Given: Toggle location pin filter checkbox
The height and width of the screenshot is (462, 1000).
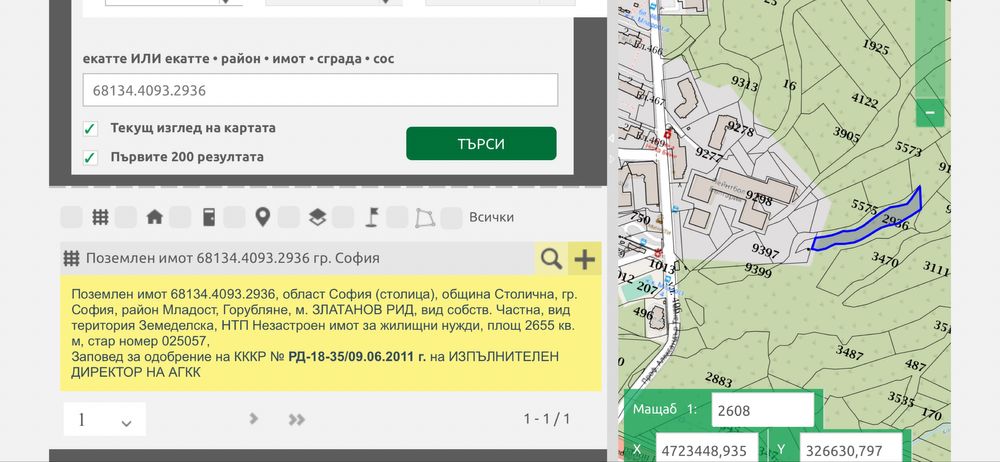Looking at the screenshot, I should pos(234,217).
